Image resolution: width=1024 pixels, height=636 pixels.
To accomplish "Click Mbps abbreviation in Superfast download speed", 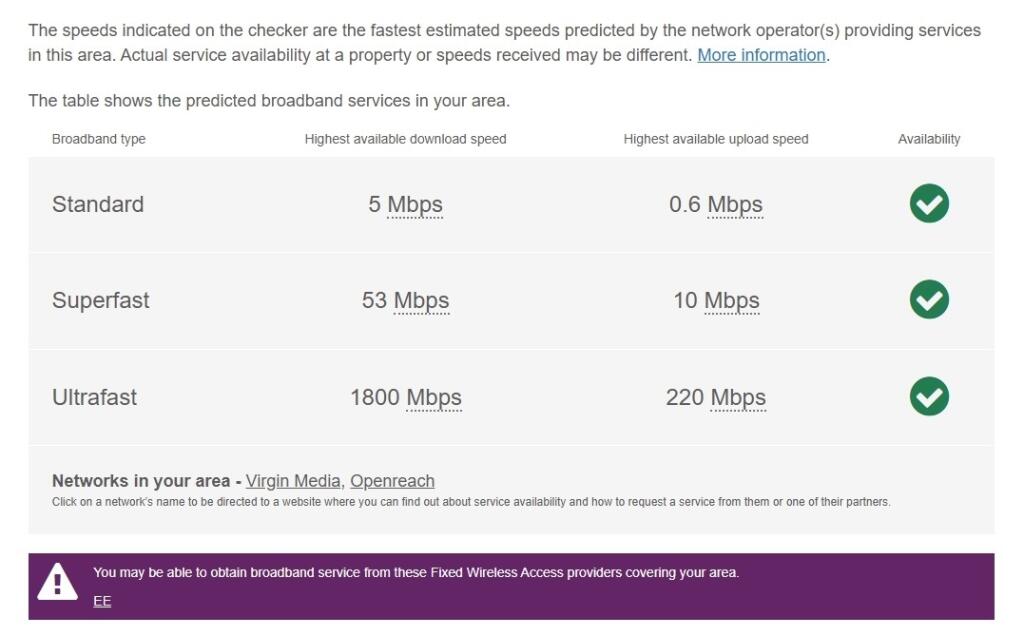I will click(421, 301).
